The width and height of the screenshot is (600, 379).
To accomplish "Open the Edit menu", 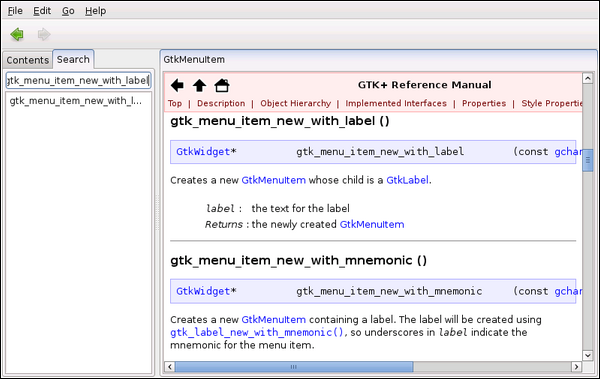I will click(x=42, y=11).
